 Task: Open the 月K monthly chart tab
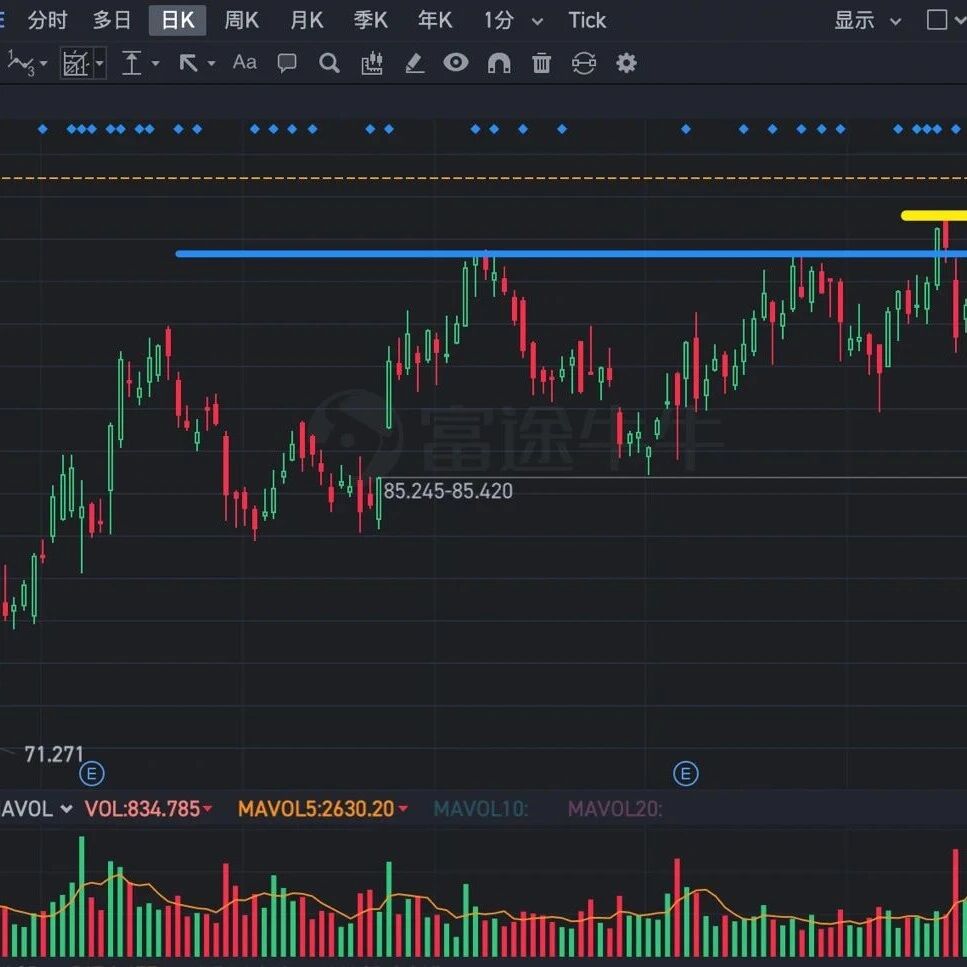[307, 20]
